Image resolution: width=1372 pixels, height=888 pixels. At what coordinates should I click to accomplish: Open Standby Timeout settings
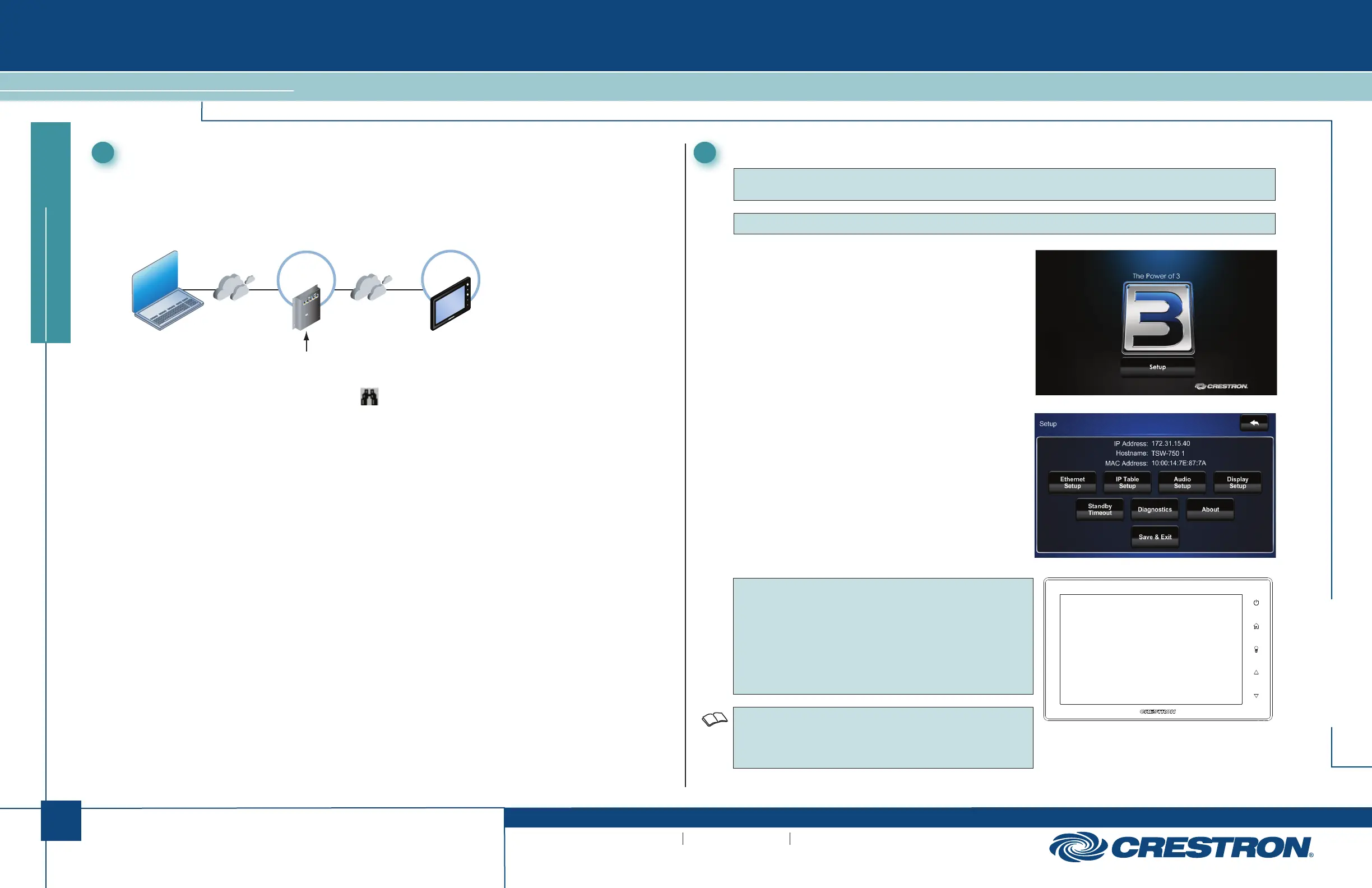click(1100, 510)
